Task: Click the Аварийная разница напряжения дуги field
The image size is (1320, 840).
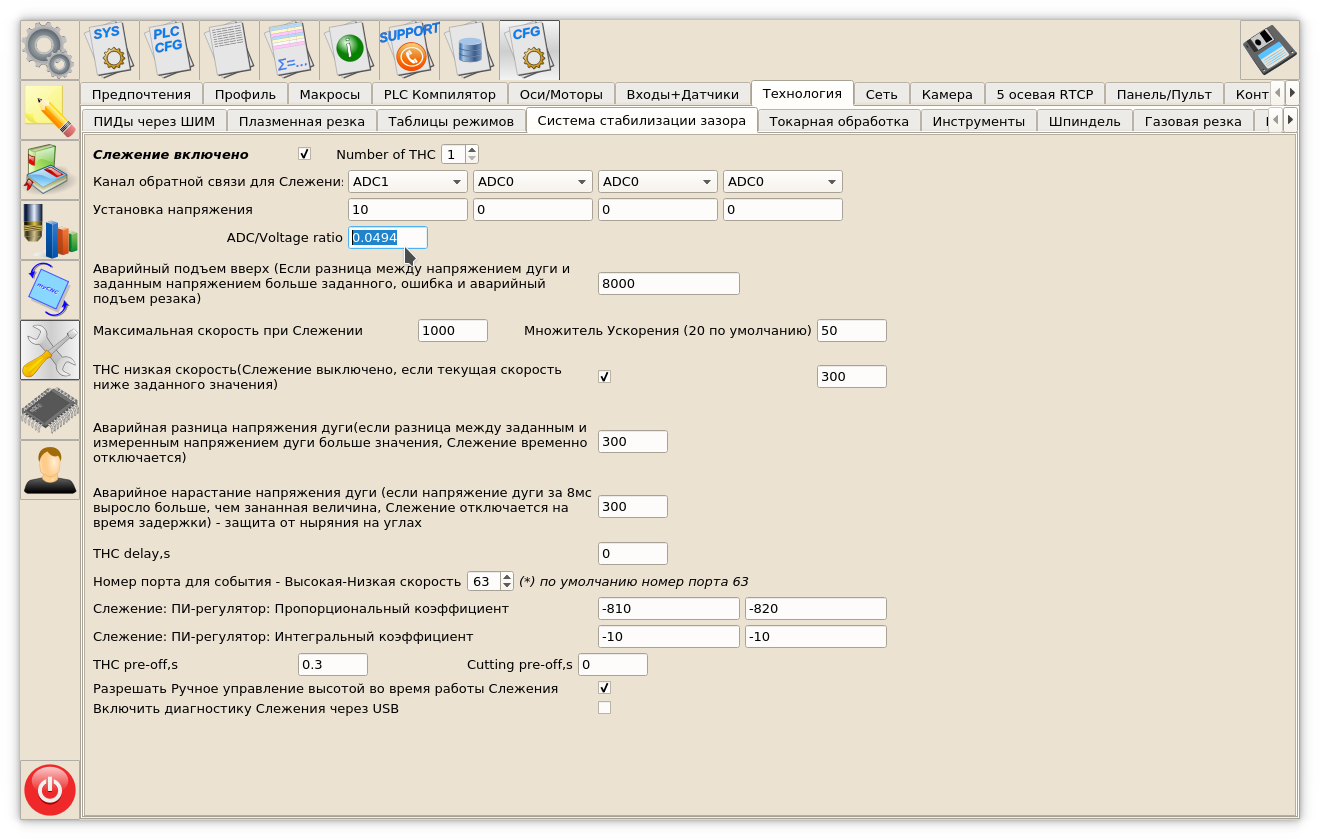Action: tap(633, 441)
